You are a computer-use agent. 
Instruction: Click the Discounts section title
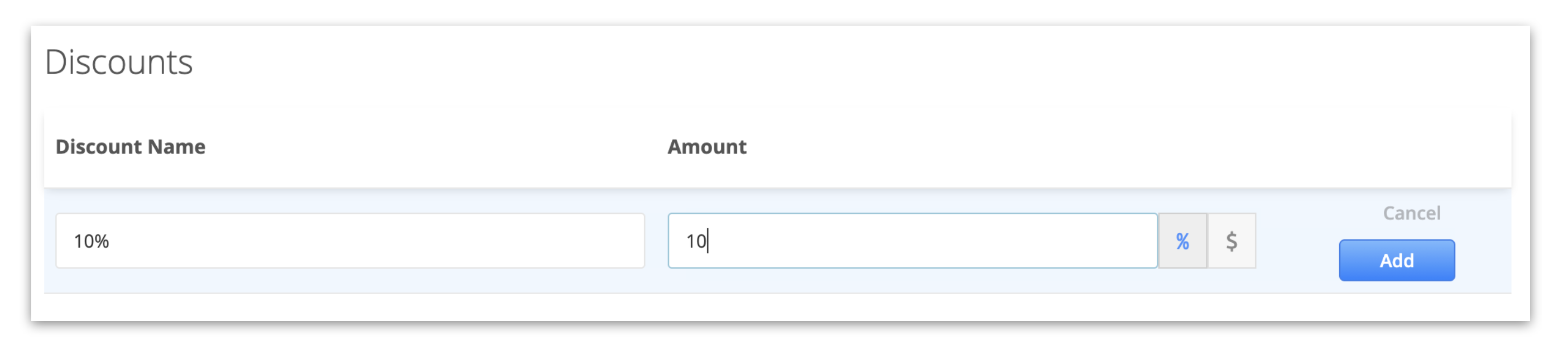pyautogui.click(x=119, y=62)
